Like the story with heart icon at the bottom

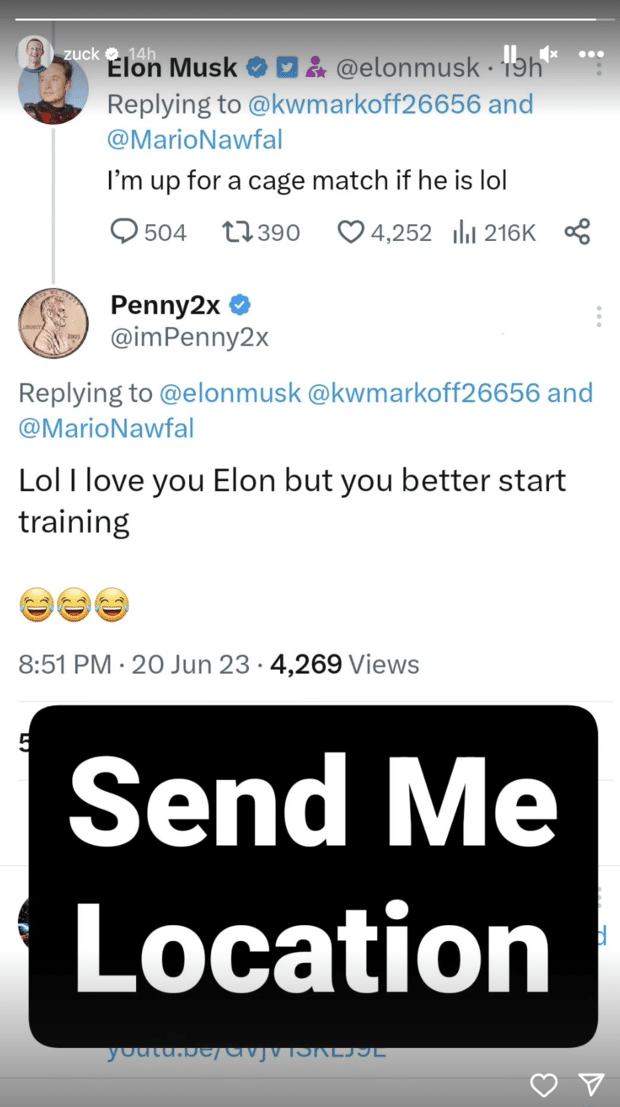[x=543, y=1084]
